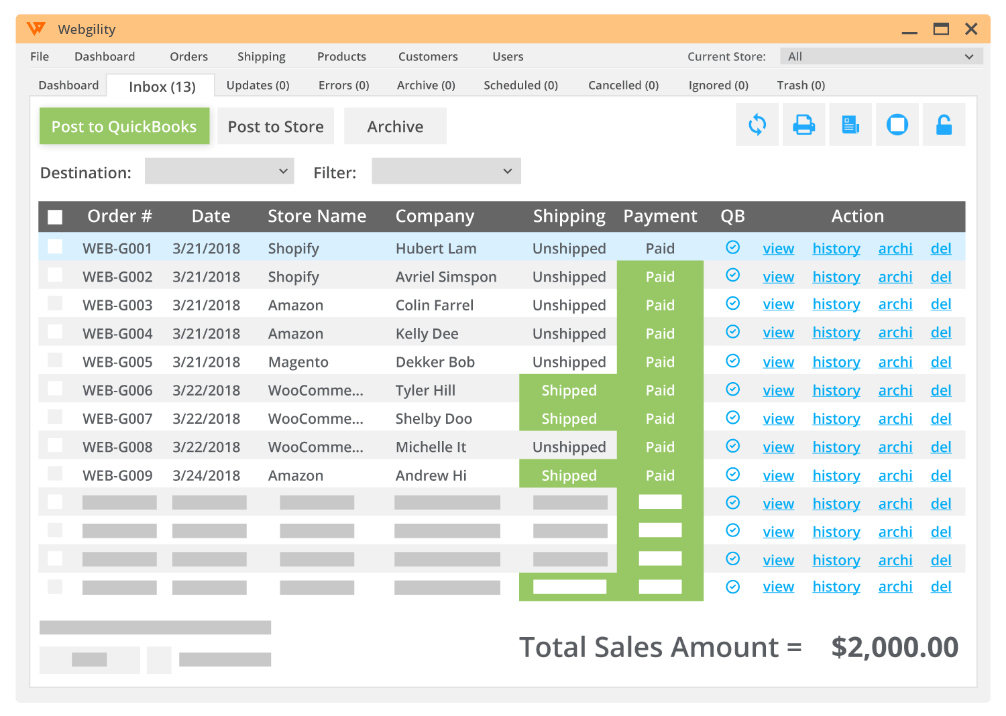Screen dimensions: 1006x716
Task: Check the box for order WEB-G004
Action: (x=55, y=332)
